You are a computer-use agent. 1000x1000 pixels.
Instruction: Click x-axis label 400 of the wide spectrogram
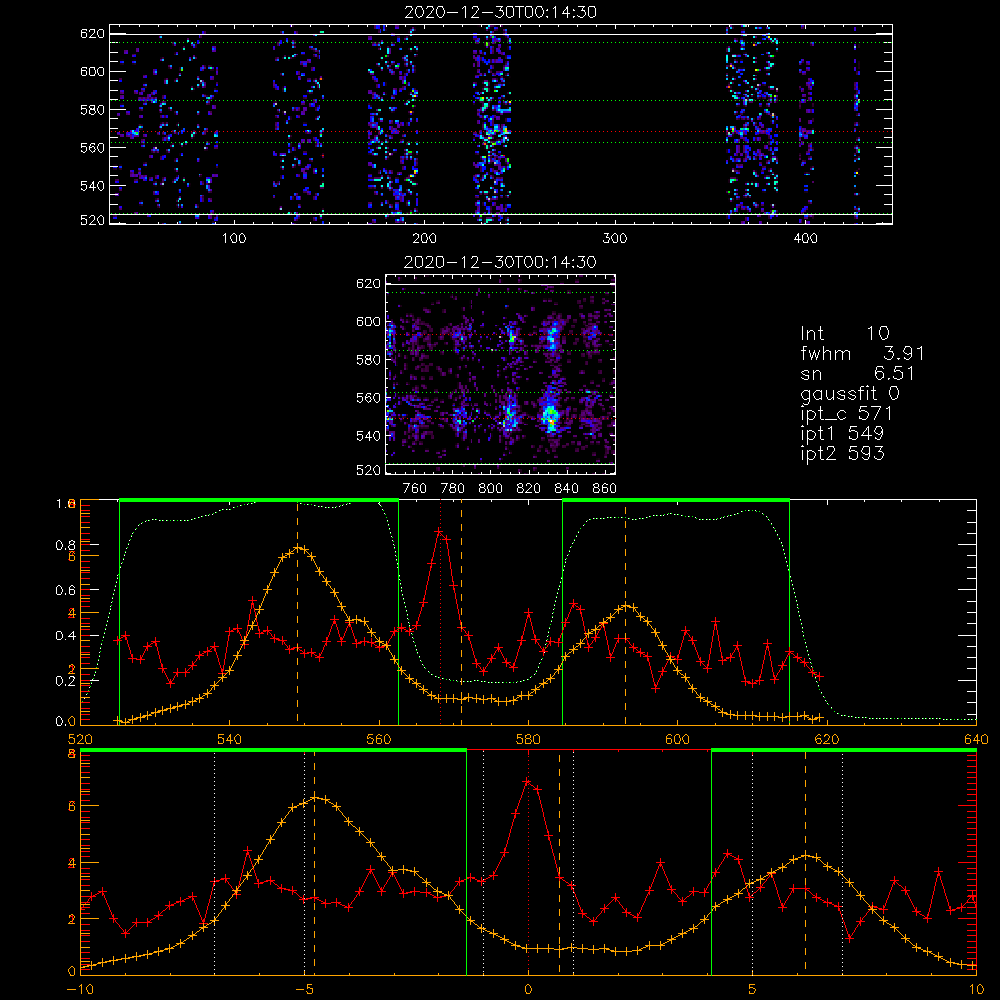[805, 239]
